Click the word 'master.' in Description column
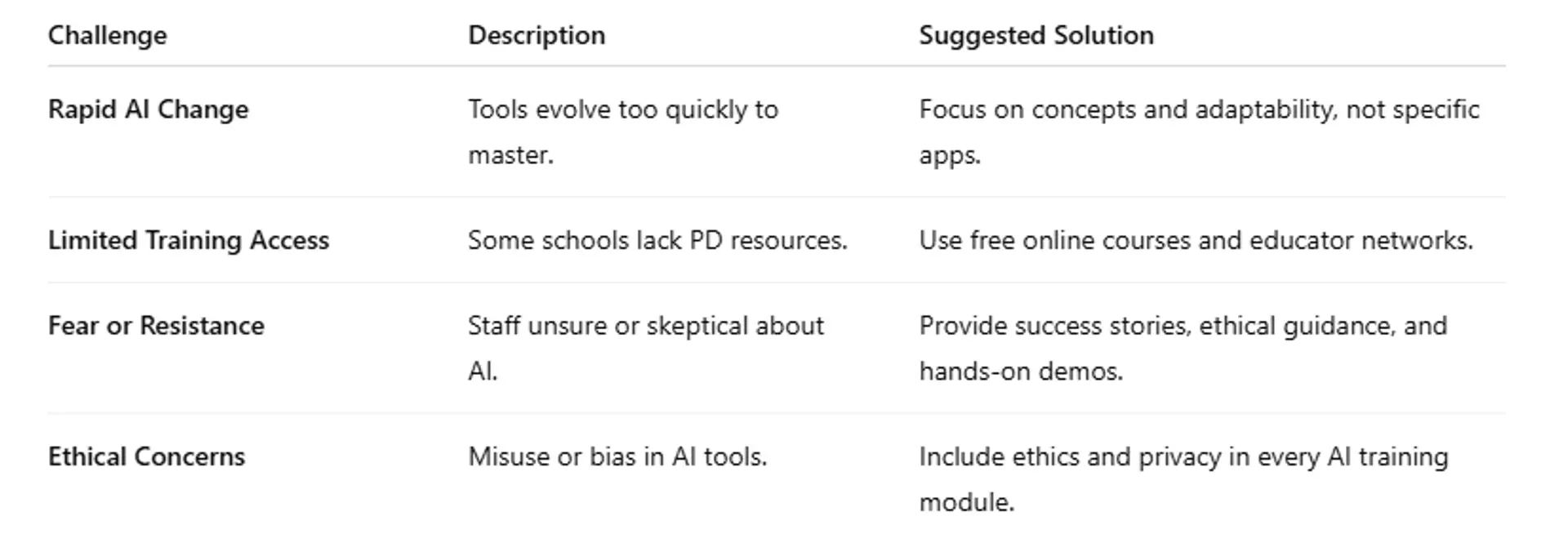The width and height of the screenshot is (1568, 543). point(510,155)
